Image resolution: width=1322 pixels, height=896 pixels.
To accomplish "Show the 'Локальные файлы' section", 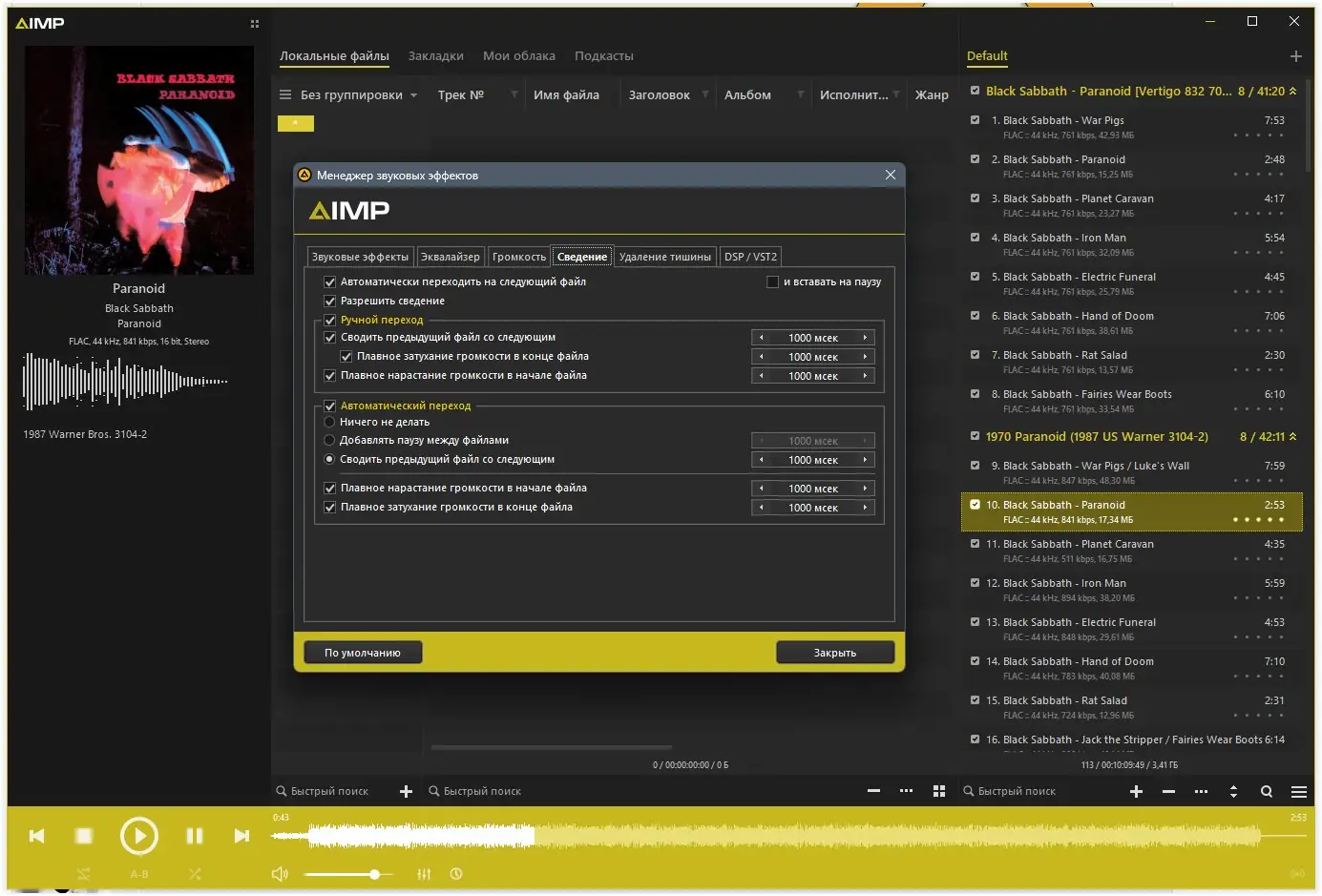I will [334, 56].
